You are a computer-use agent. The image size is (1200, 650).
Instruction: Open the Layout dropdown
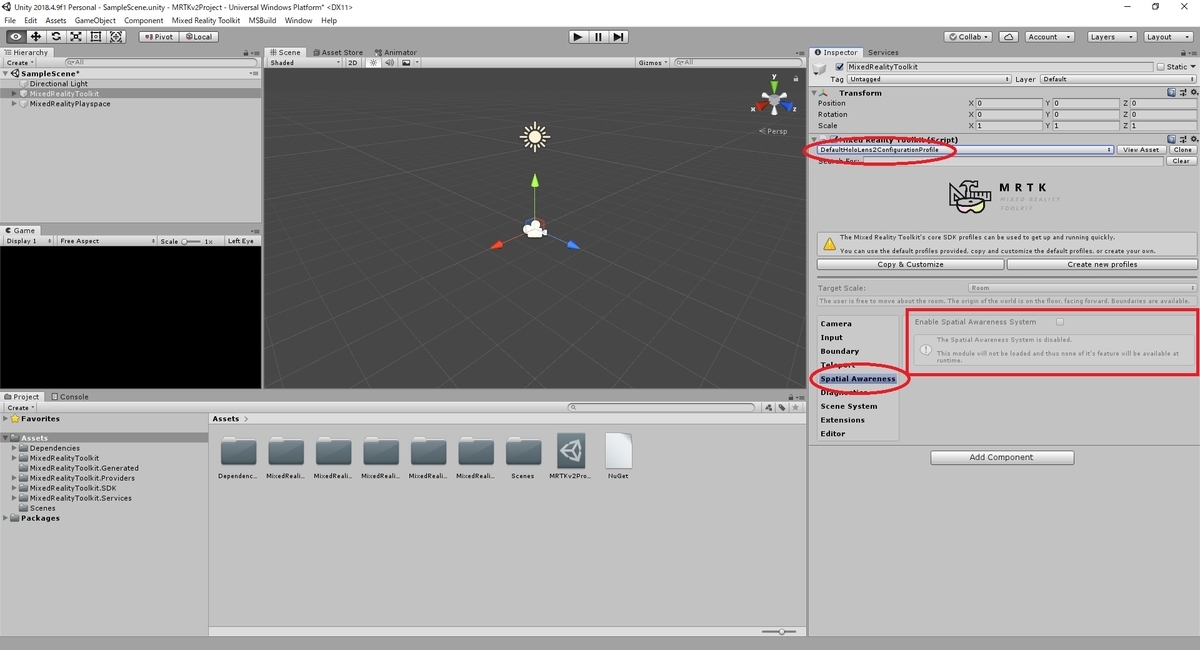click(x=1166, y=36)
